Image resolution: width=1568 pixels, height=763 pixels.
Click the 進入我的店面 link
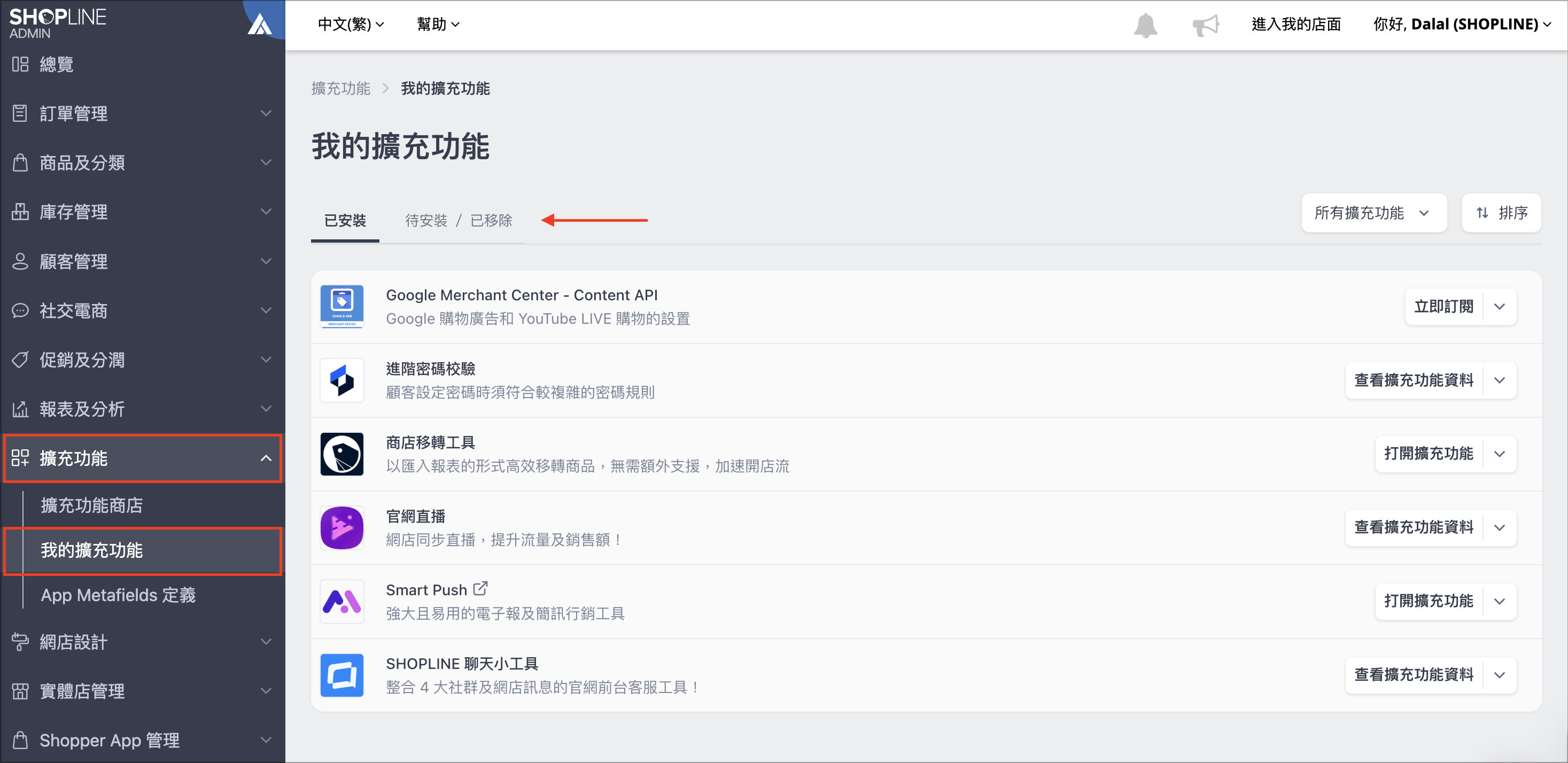(1296, 25)
